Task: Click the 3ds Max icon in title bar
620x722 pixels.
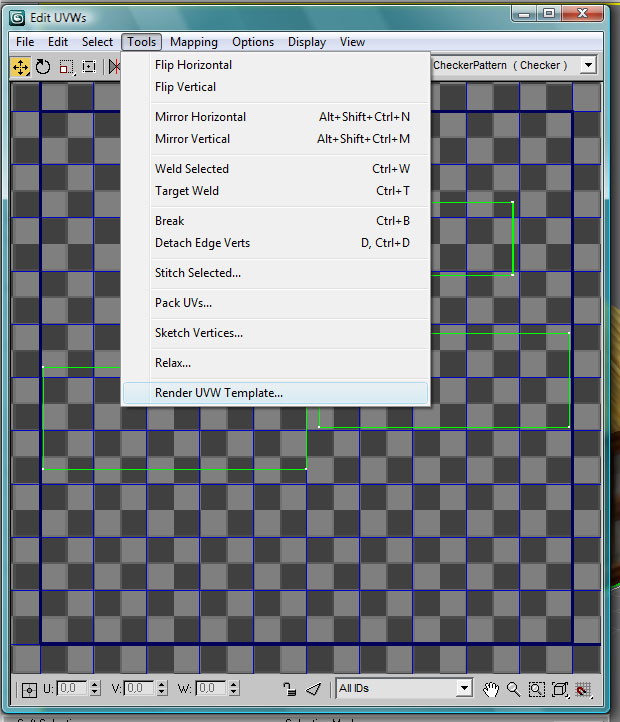Action: click(17, 17)
